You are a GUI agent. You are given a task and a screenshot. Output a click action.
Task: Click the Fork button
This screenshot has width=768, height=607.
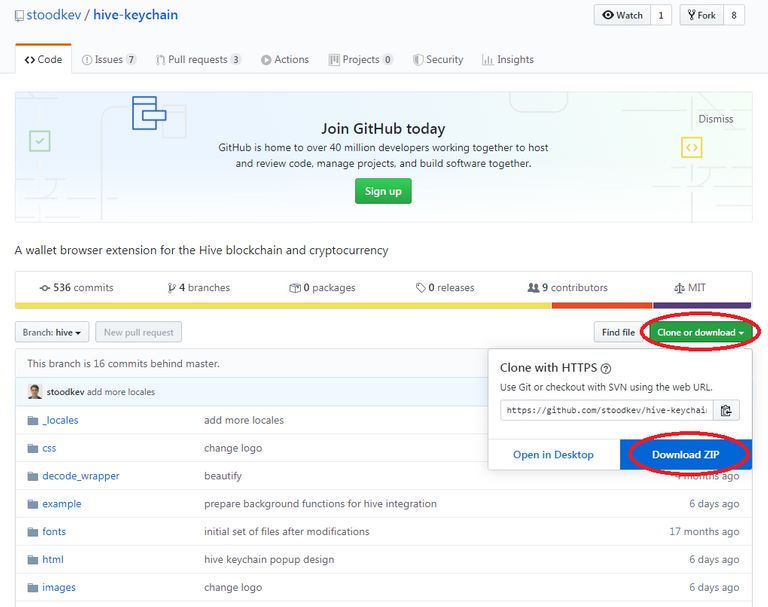pos(701,15)
